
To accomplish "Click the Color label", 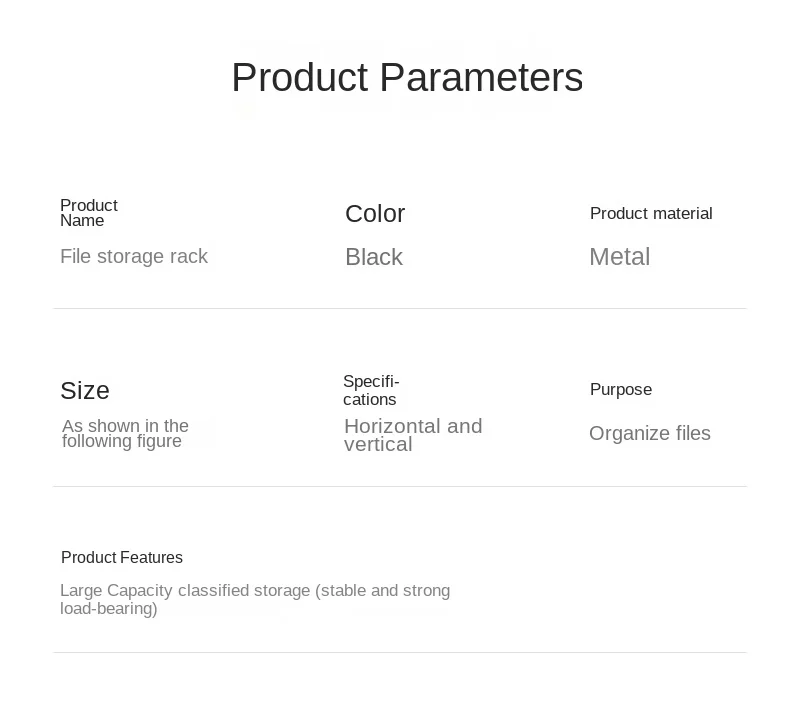I will (374, 214).
